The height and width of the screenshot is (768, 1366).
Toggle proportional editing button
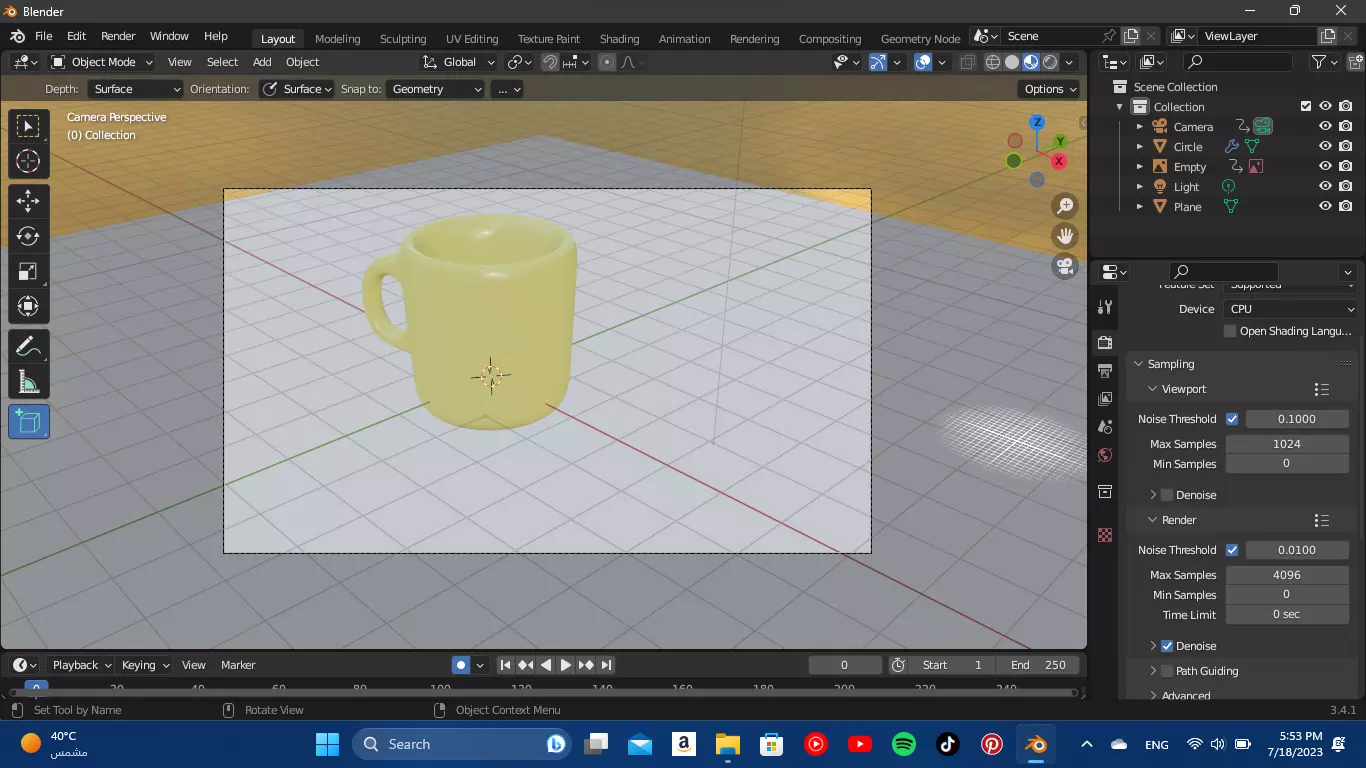607,62
